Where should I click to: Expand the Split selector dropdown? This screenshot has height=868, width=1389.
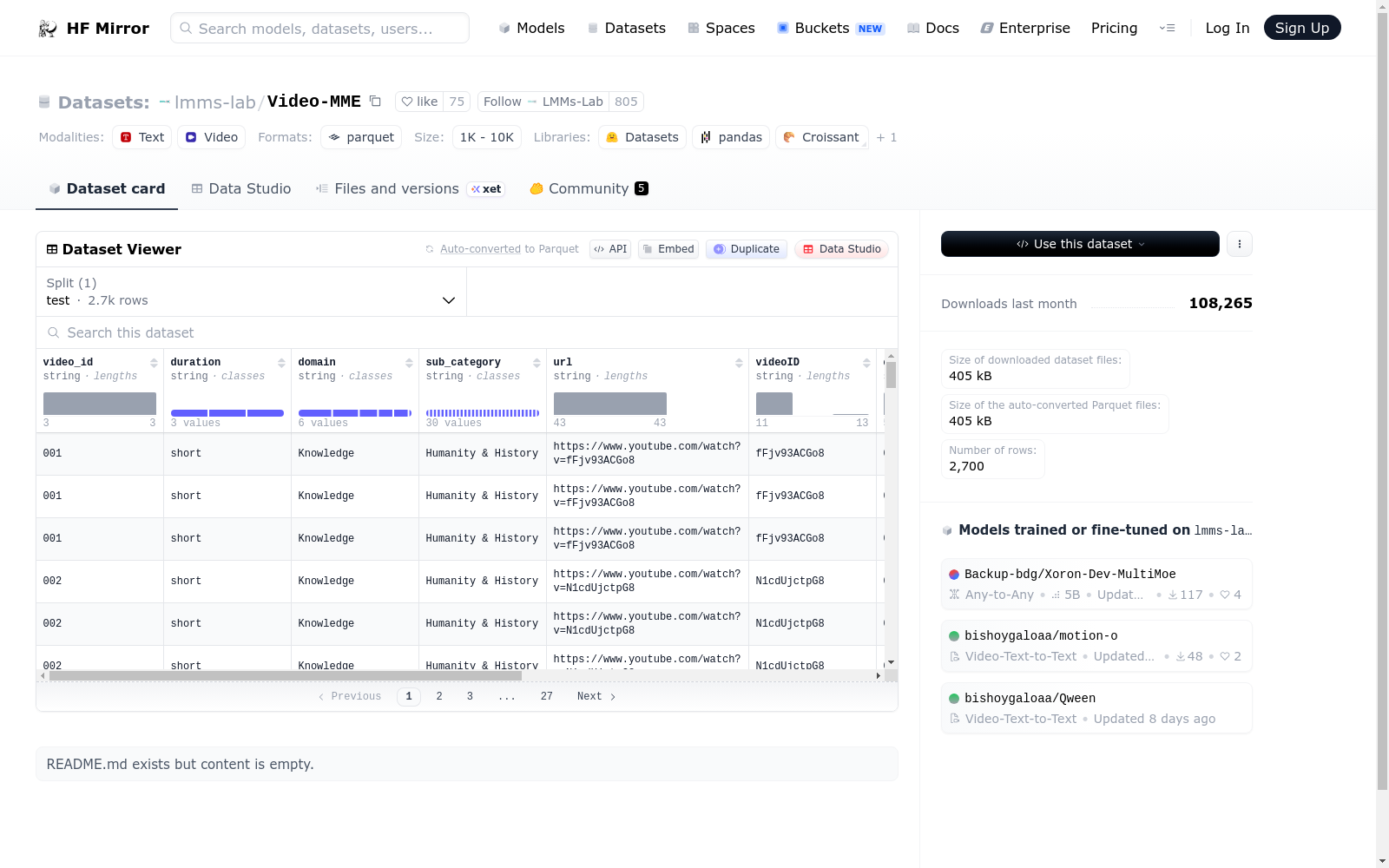(252, 292)
